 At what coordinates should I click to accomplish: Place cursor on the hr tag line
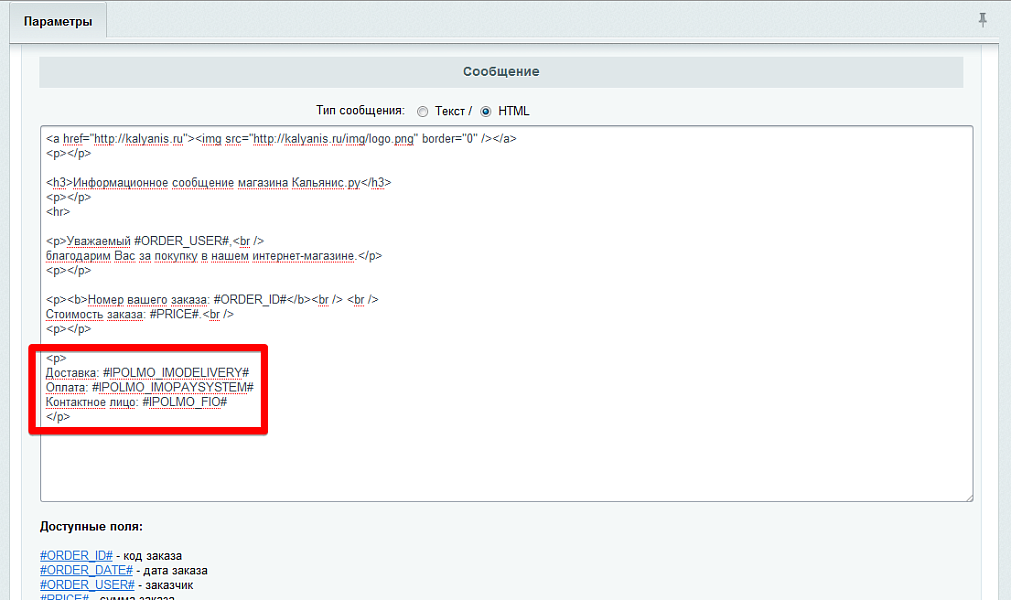[58, 212]
